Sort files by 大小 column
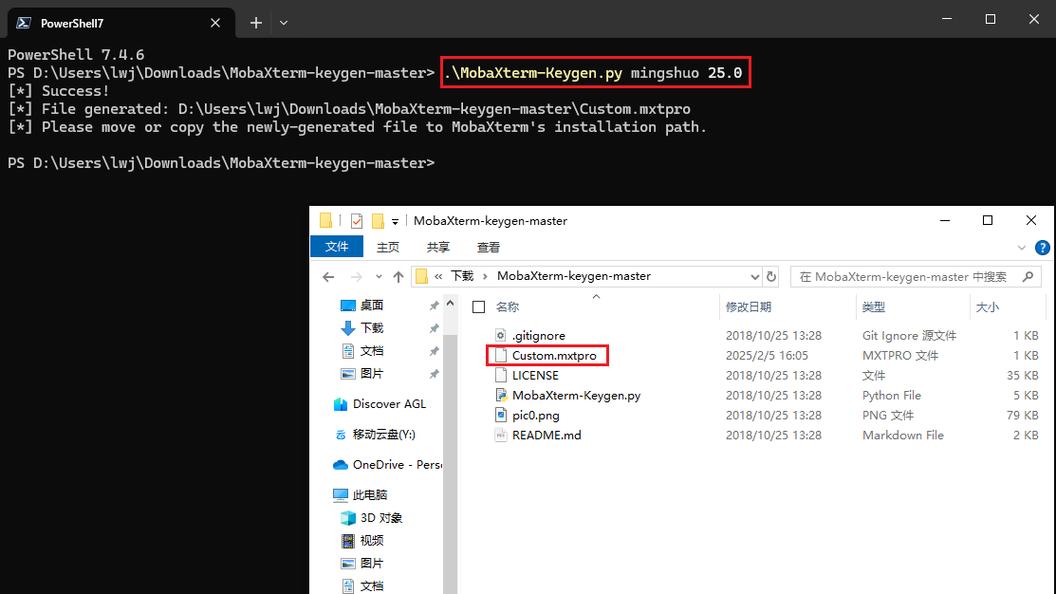Viewport: 1056px width, 594px height. (987, 307)
